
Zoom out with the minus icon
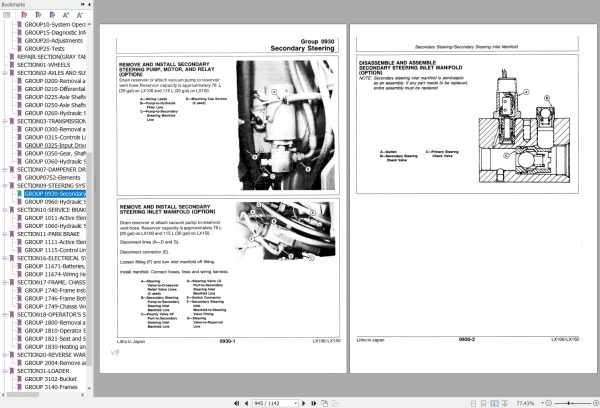pyautogui.click(x=548, y=403)
